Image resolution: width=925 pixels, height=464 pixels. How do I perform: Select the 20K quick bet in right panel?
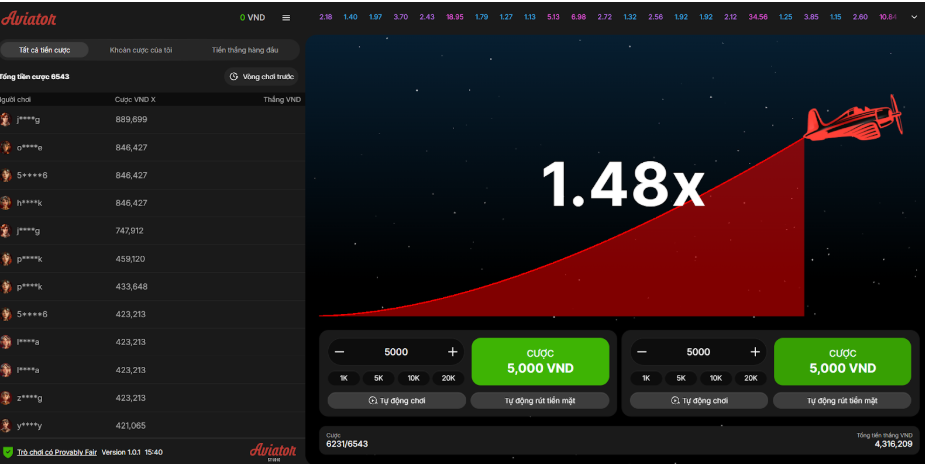point(751,379)
